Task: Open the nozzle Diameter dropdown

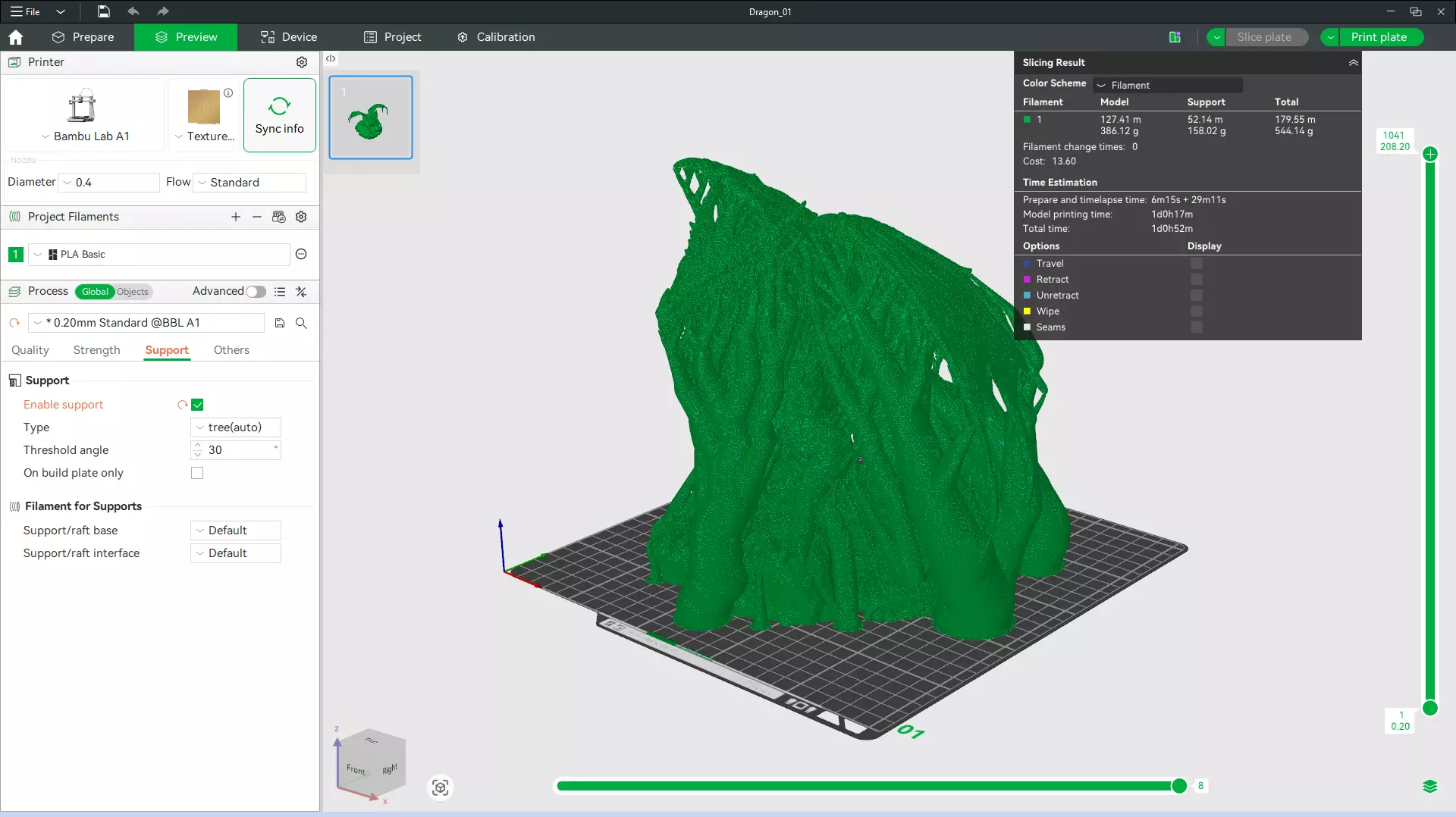Action: (x=109, y=183)
